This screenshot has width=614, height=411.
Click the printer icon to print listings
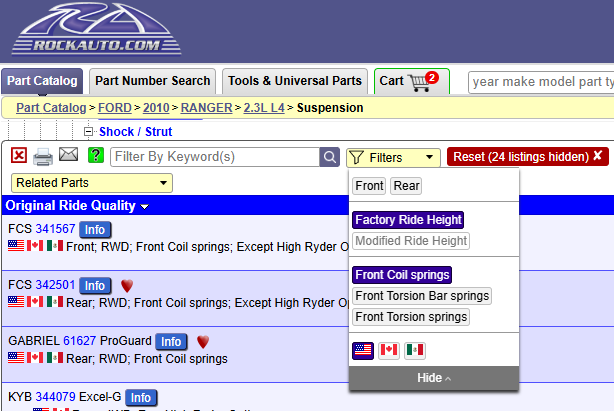click(x=43, y=156)
